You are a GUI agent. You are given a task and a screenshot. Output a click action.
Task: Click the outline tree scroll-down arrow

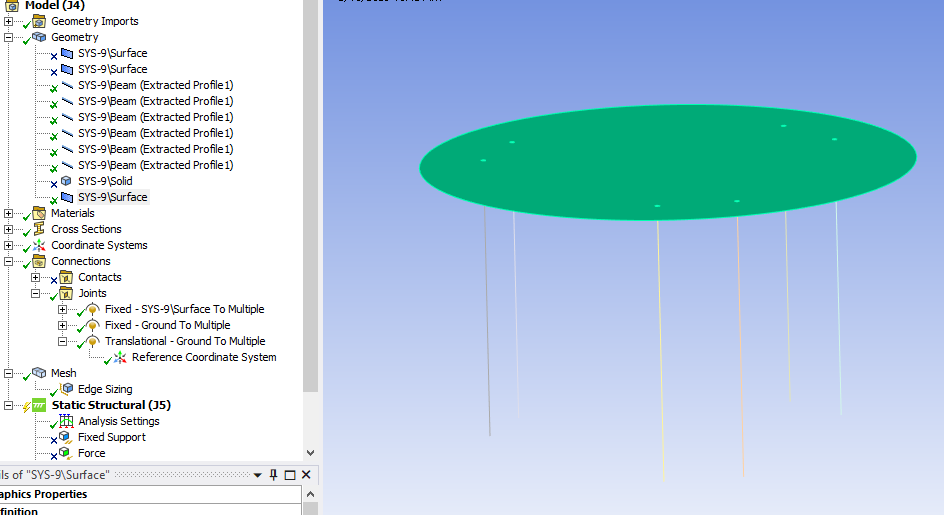click(x=311, y=453)
